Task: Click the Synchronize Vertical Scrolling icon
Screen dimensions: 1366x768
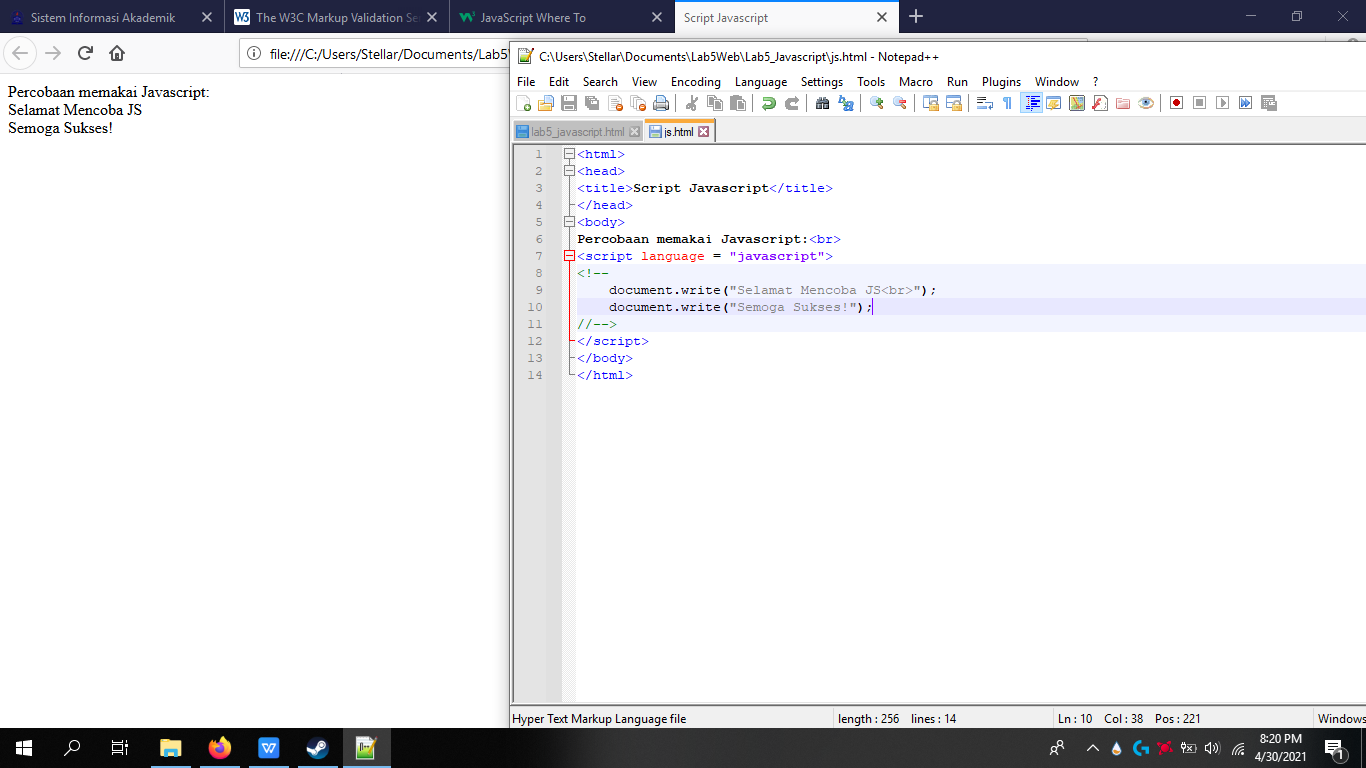Action: [x=930, y=103]
